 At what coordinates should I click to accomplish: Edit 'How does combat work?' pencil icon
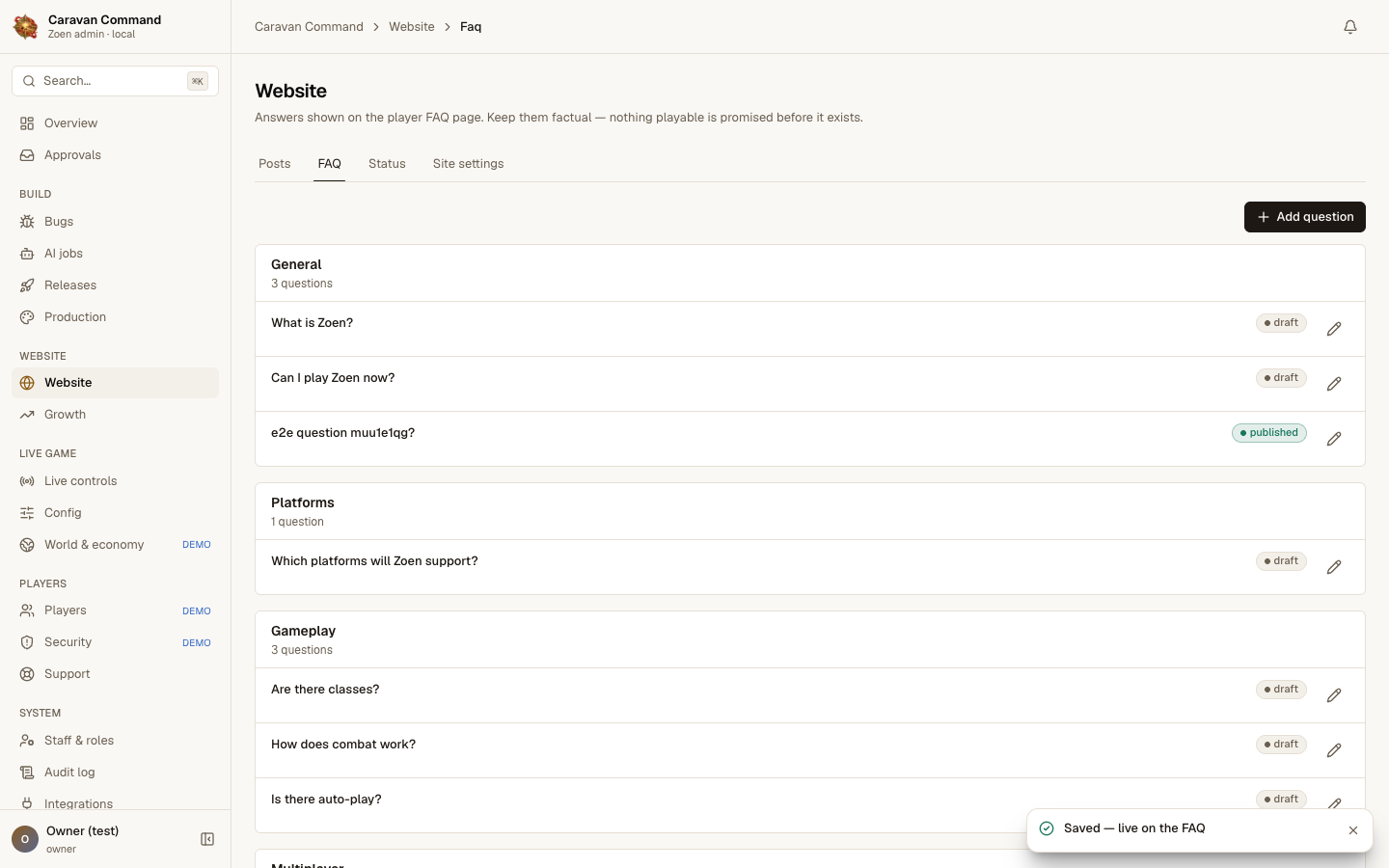[x=1334, y=750]
